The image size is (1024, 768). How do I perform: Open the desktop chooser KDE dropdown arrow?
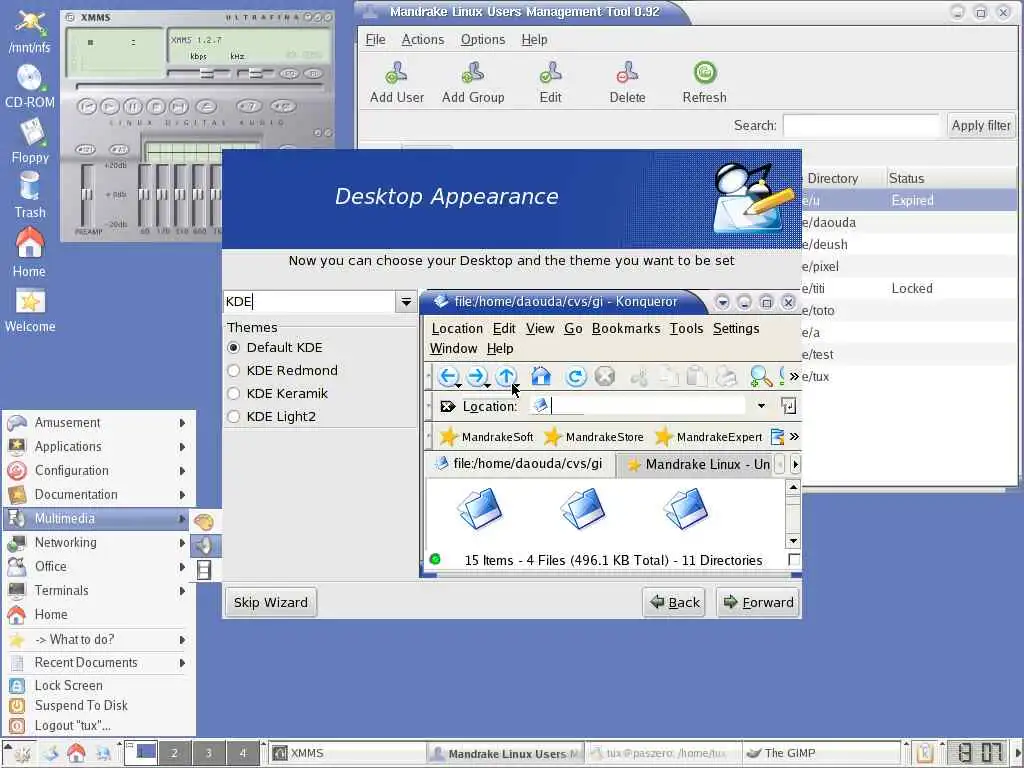[406, 302]
